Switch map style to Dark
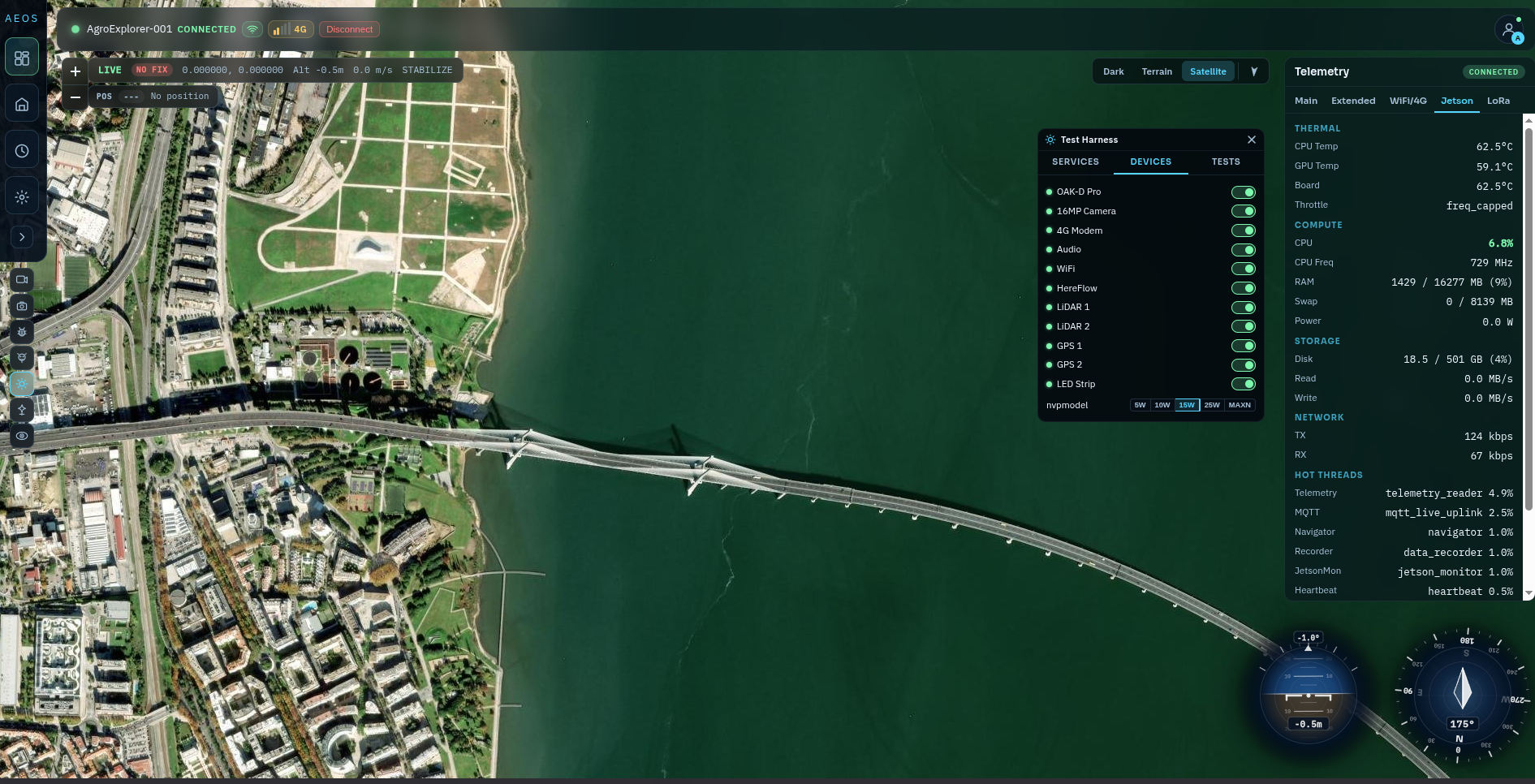This screenshot has height=784, width=1535. [x=1113, y=71]
